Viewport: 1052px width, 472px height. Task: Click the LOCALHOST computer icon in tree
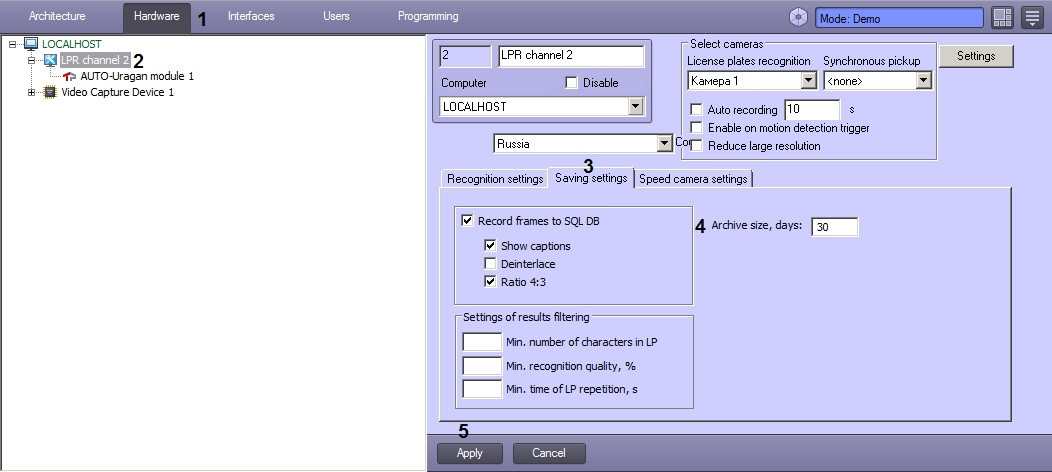point(30,44)
